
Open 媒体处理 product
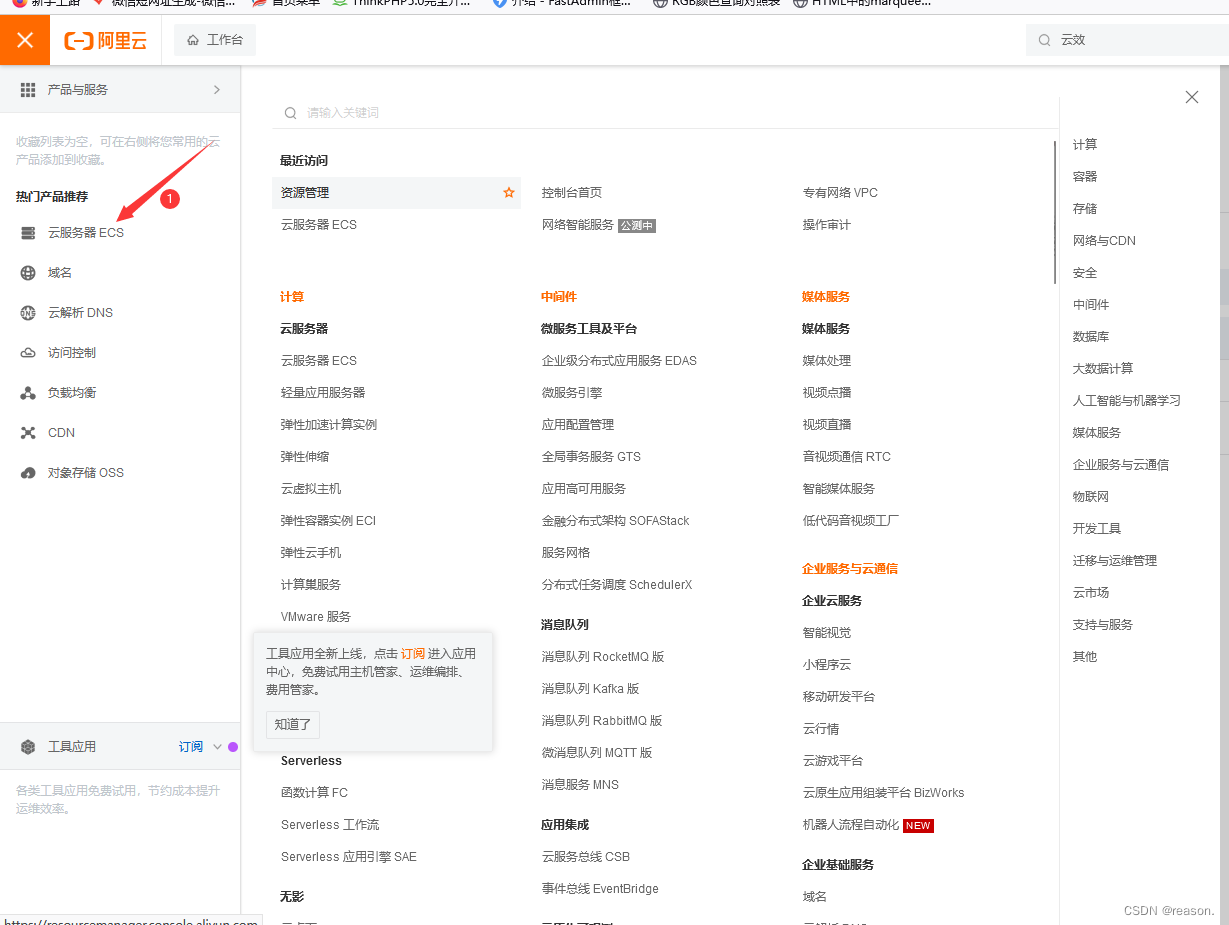[x=827, y=361]
